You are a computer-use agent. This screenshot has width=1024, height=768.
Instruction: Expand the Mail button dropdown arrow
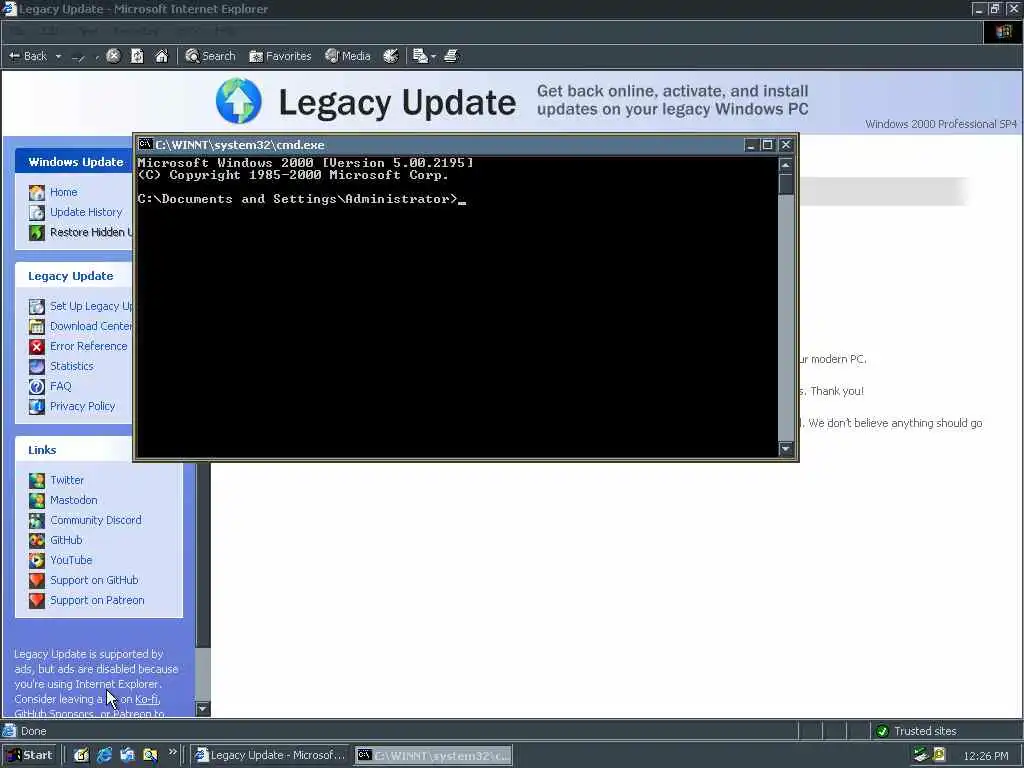click(x=433, y=57)
